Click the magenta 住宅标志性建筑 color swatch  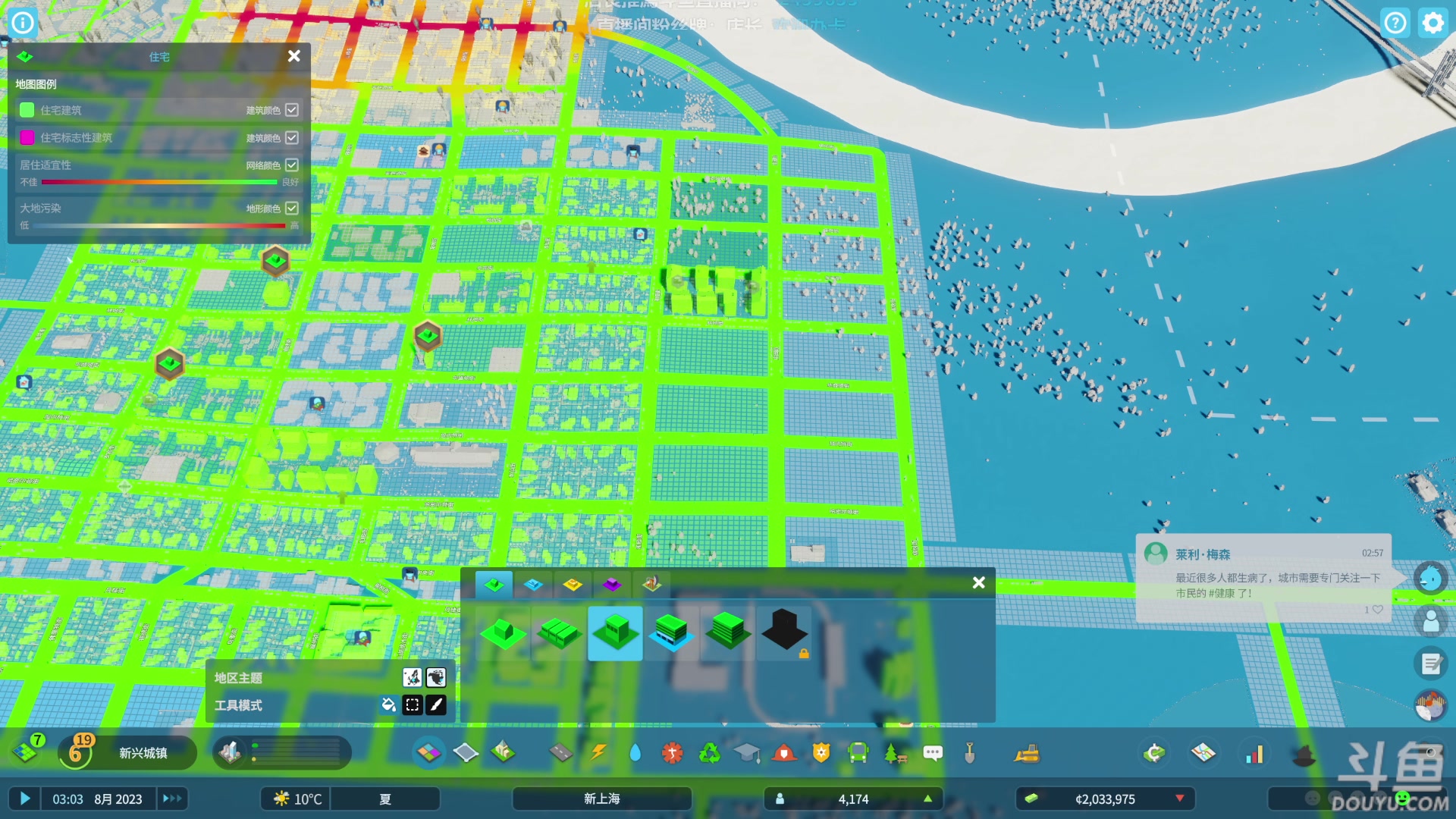coord(27,137)
